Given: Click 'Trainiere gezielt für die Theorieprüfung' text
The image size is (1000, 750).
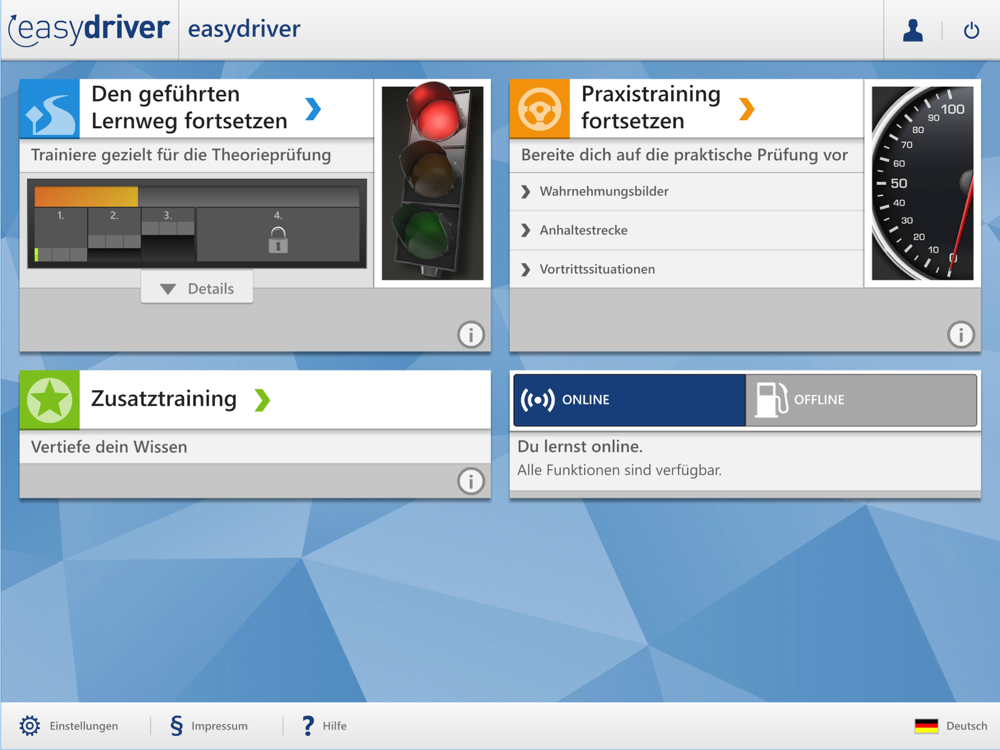Looking at the screenshot, I should coord(181,155).
